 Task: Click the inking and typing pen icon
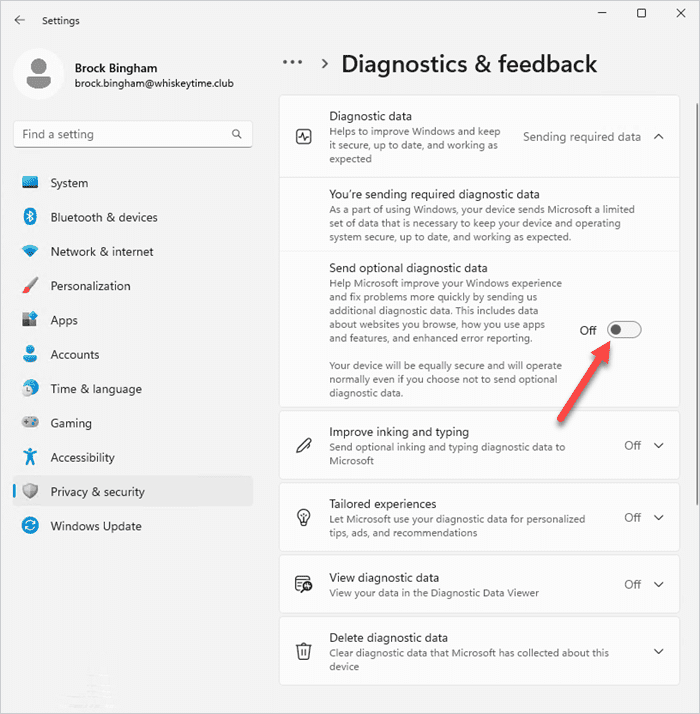(x=304, y=445)
